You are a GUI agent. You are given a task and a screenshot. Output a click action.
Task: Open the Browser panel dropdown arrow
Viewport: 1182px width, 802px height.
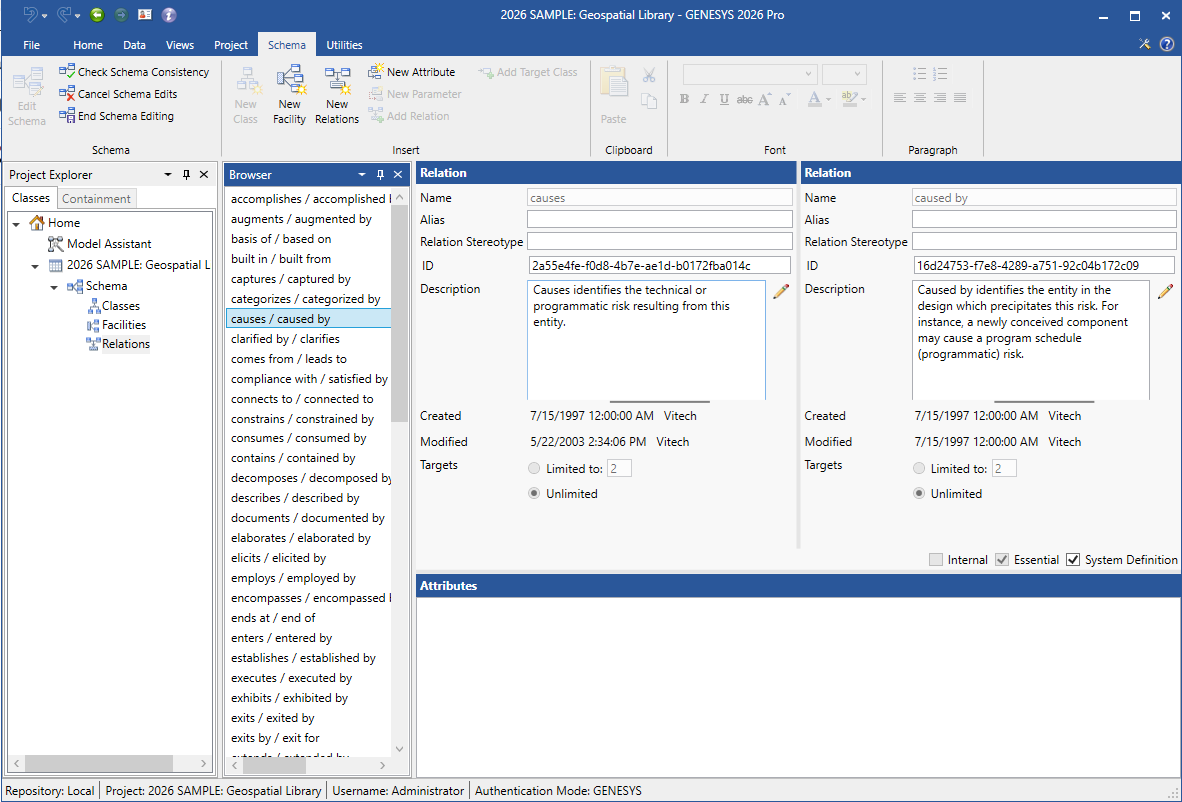point(362,175)
